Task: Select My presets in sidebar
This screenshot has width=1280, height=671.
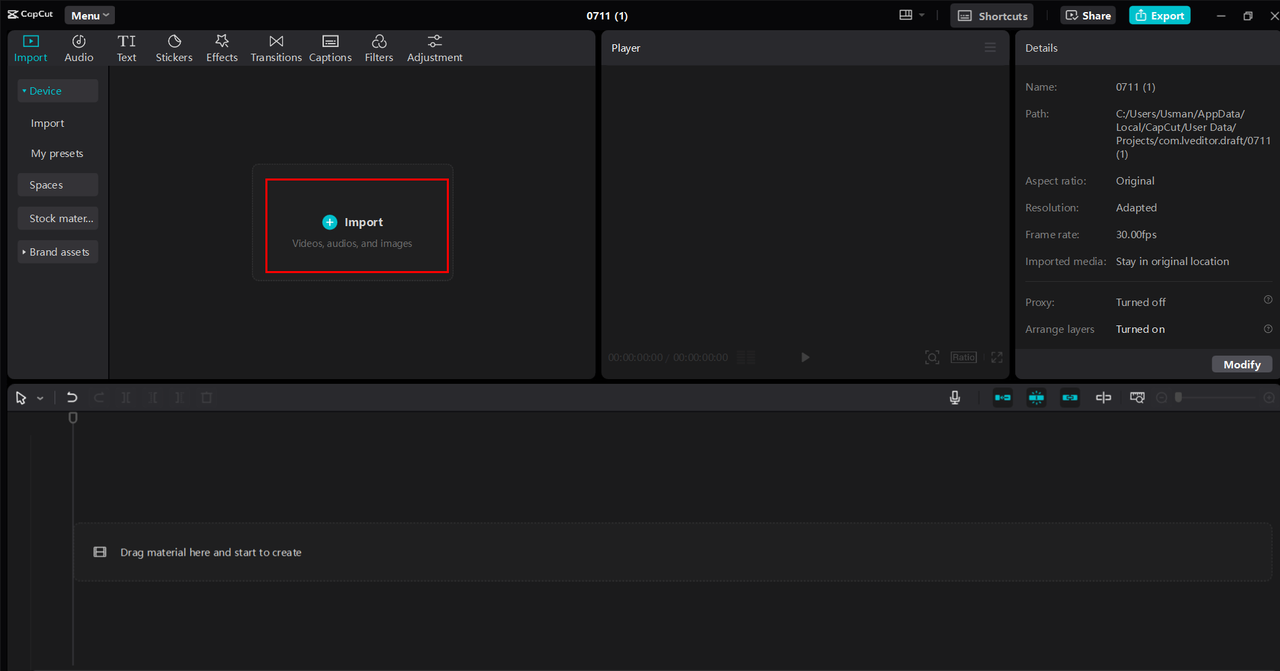Action: (57, 153)
